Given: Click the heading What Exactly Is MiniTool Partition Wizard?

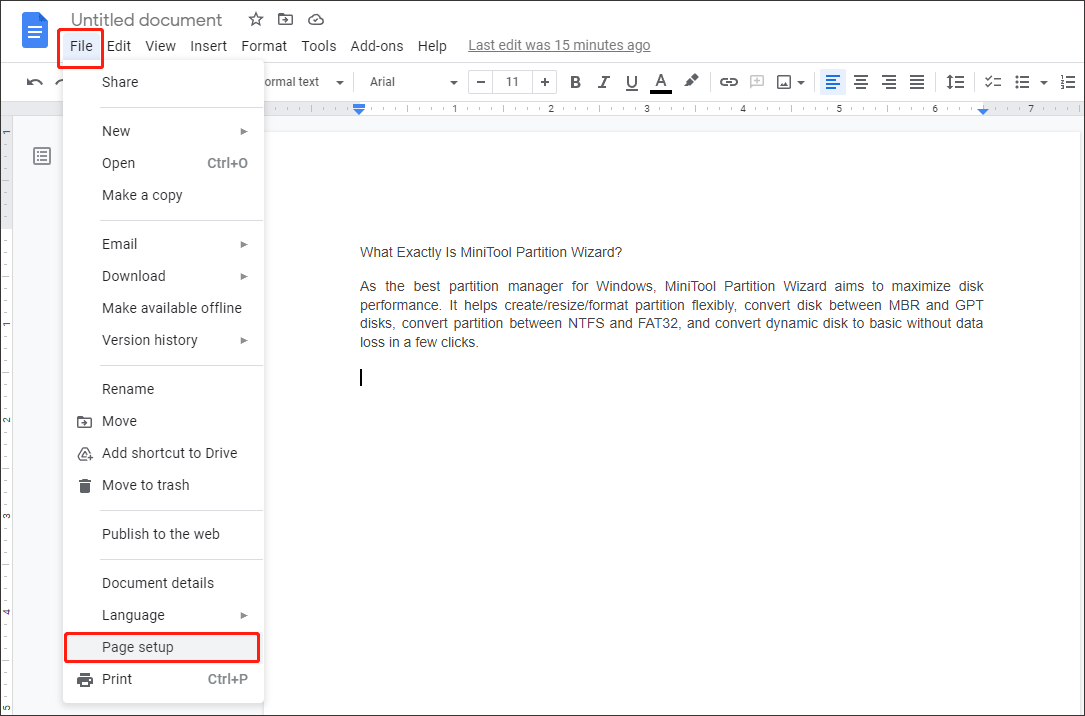Looking at the screenshot, I should [491, 253].
